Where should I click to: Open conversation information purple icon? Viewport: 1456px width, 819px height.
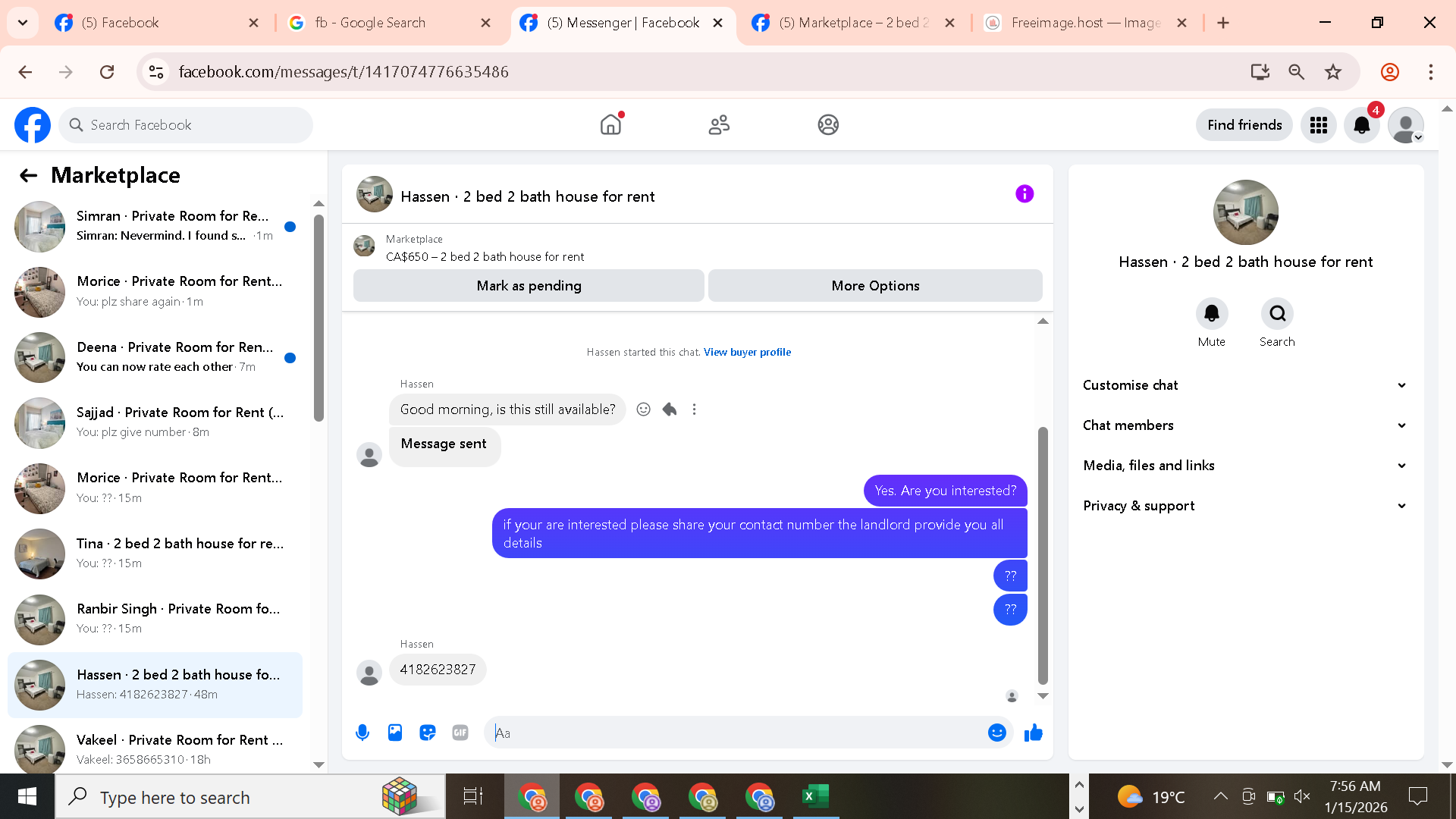(x=1024, y=194)
